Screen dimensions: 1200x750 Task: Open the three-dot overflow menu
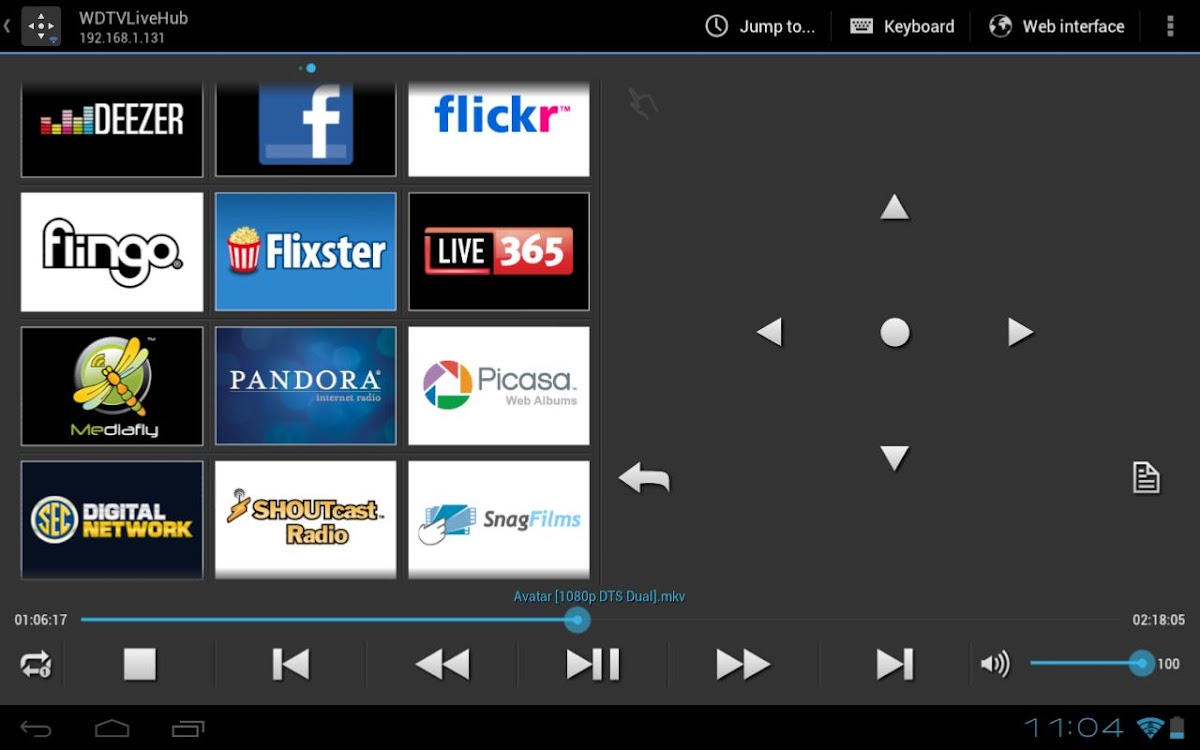pos(1169,26)
